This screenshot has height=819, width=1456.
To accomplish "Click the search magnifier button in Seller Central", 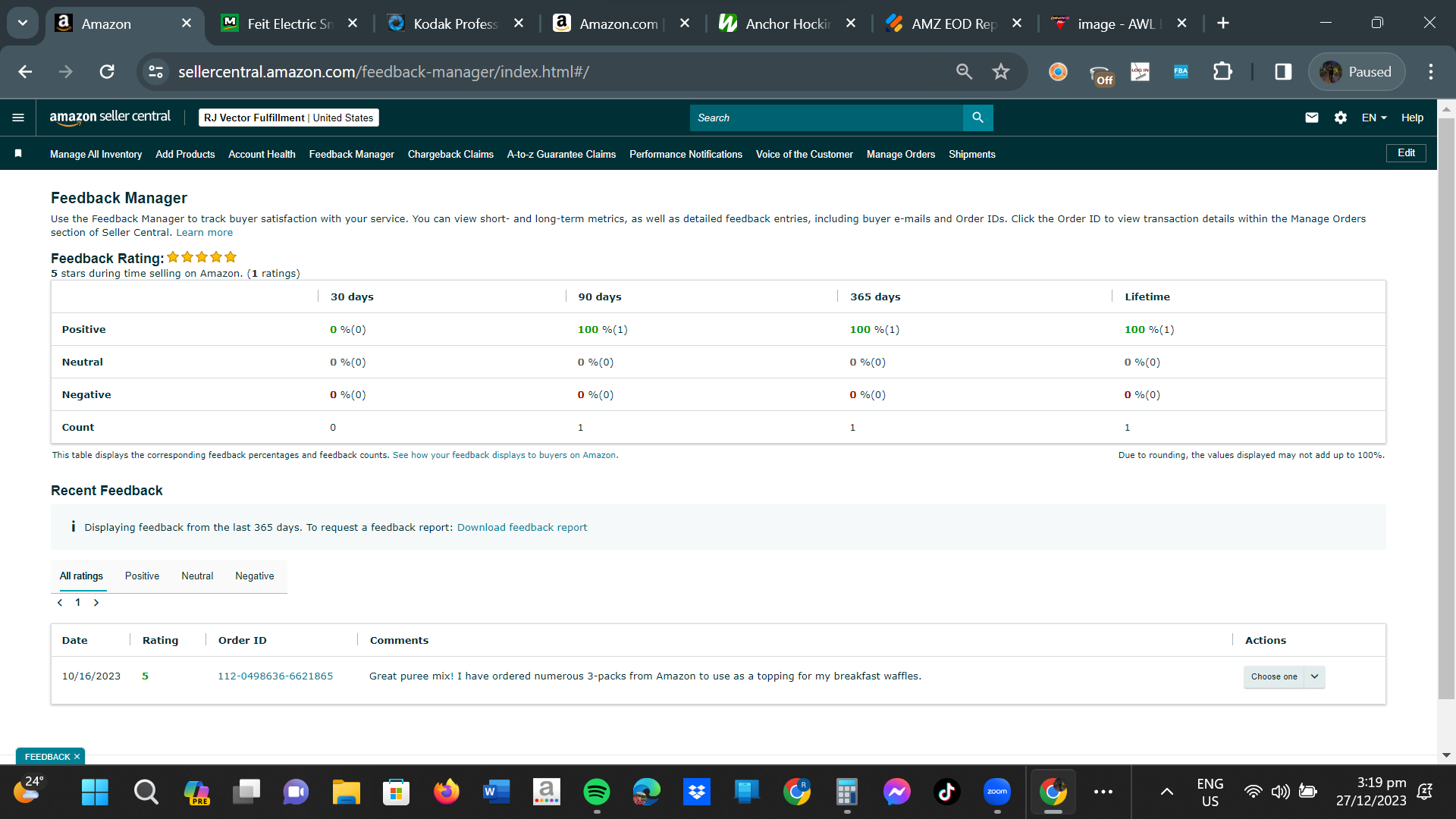I will point(977,118).
